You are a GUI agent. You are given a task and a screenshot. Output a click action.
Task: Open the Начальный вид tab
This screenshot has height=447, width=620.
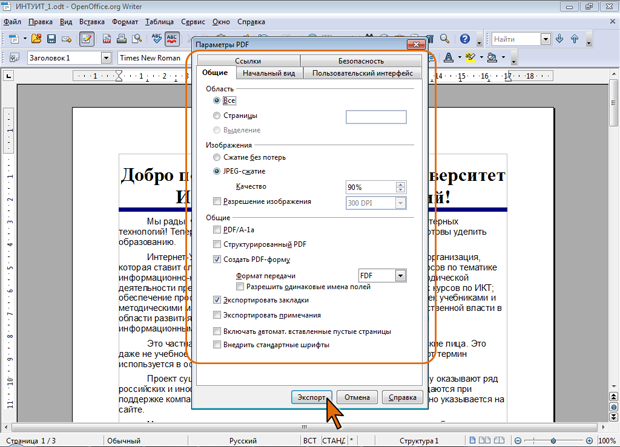(269, 73)
